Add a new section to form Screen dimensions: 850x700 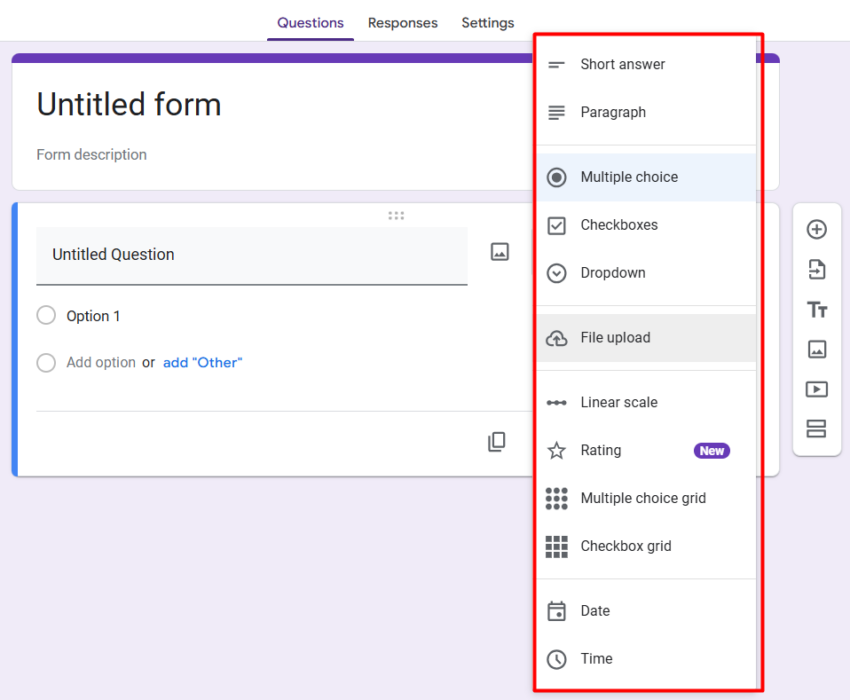[x=816, y=429]
